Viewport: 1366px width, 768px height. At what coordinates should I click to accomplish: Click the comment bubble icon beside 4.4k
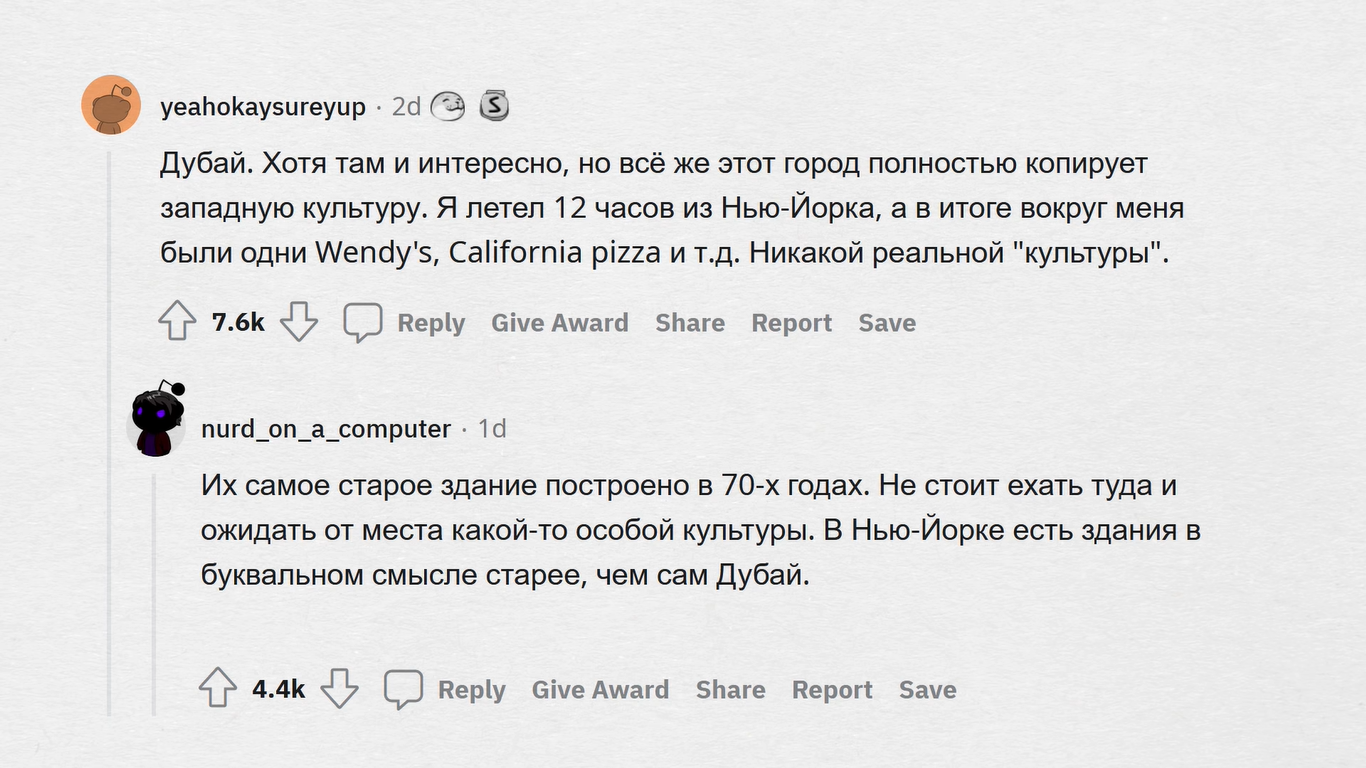tap(403, 689)
